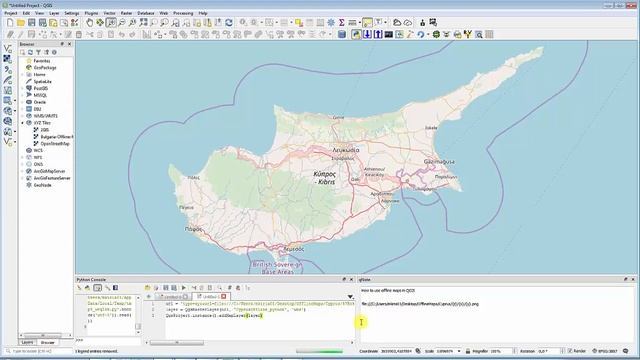The width and height of the screenshot is (640, 360).
Task: Click the DB Manager database icon
Action: point(342,35)
